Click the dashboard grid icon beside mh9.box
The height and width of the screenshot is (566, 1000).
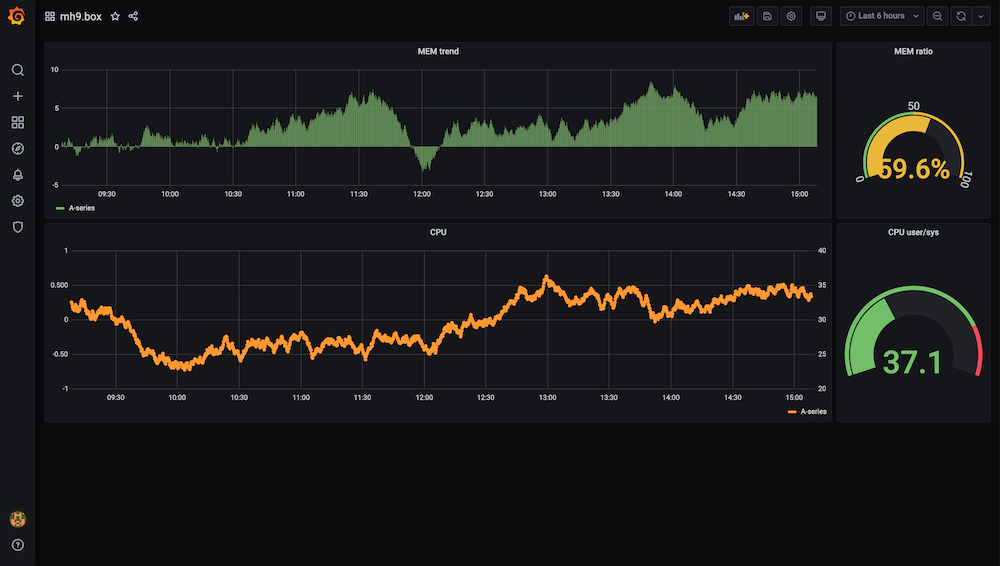(50, 17)
